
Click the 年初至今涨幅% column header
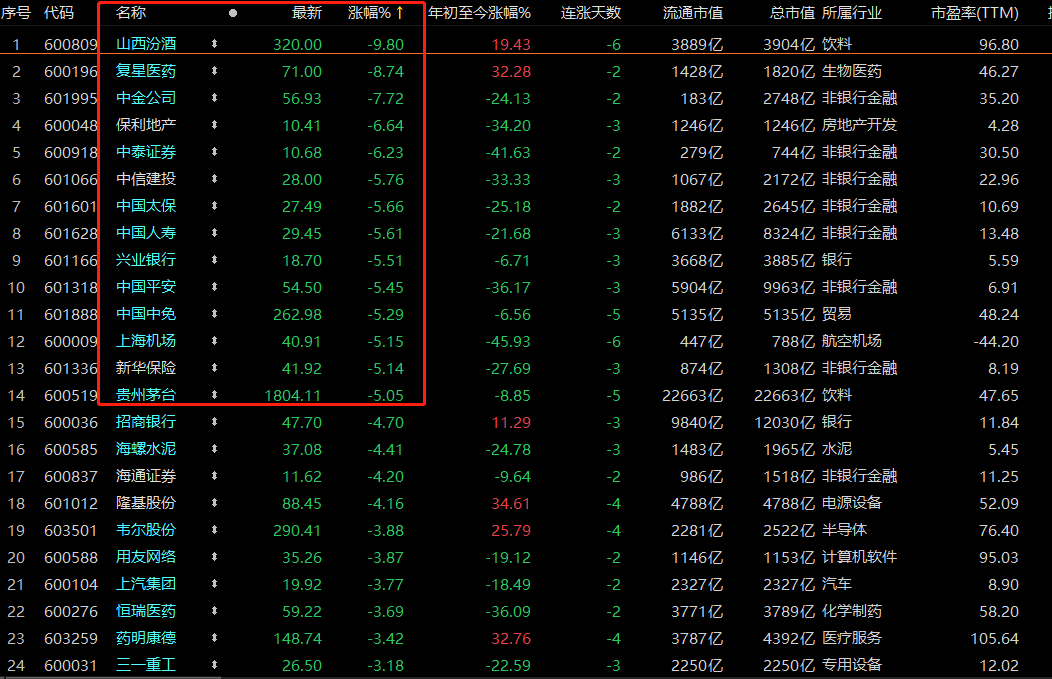tap(479, 13)
